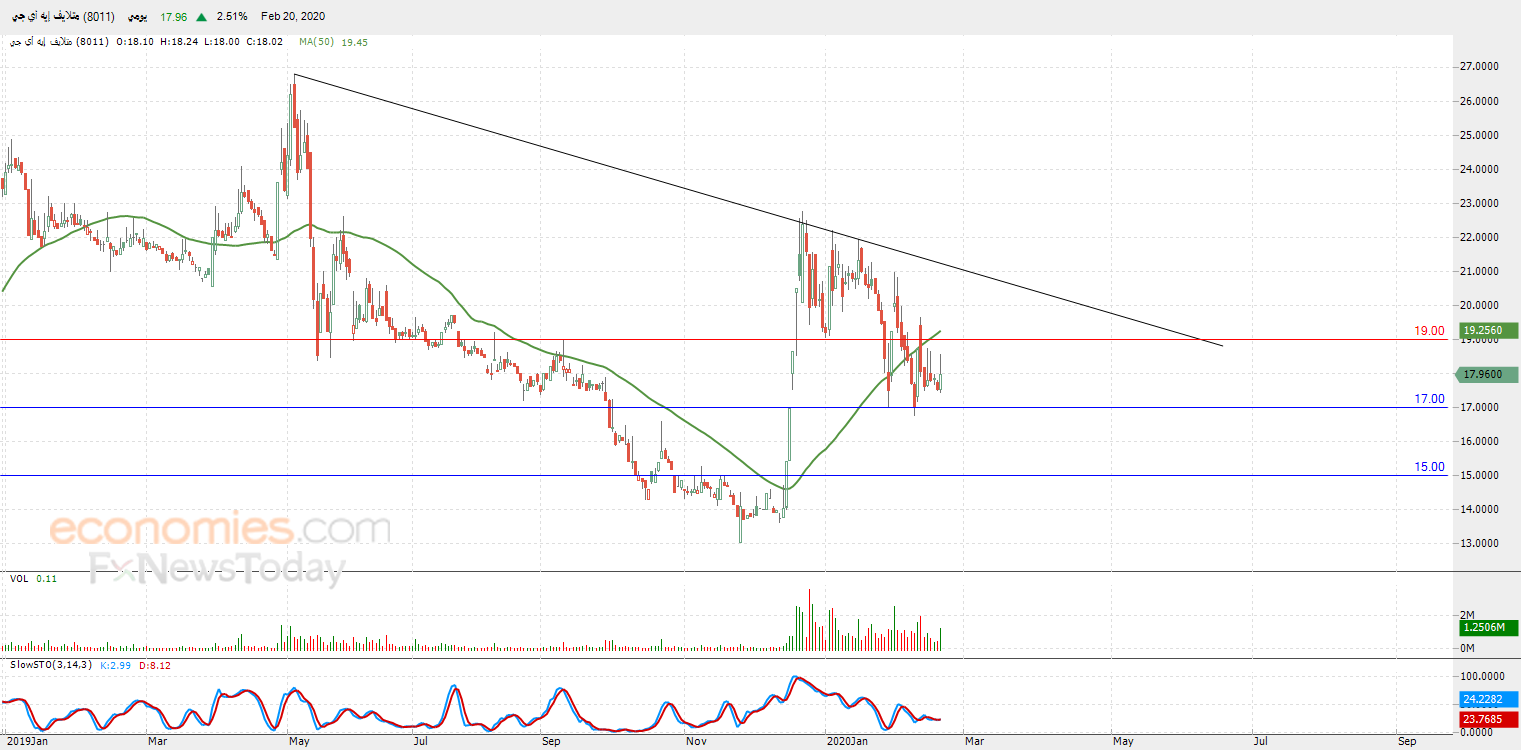Click the 16.0000 price axis label

(1482, 441)
